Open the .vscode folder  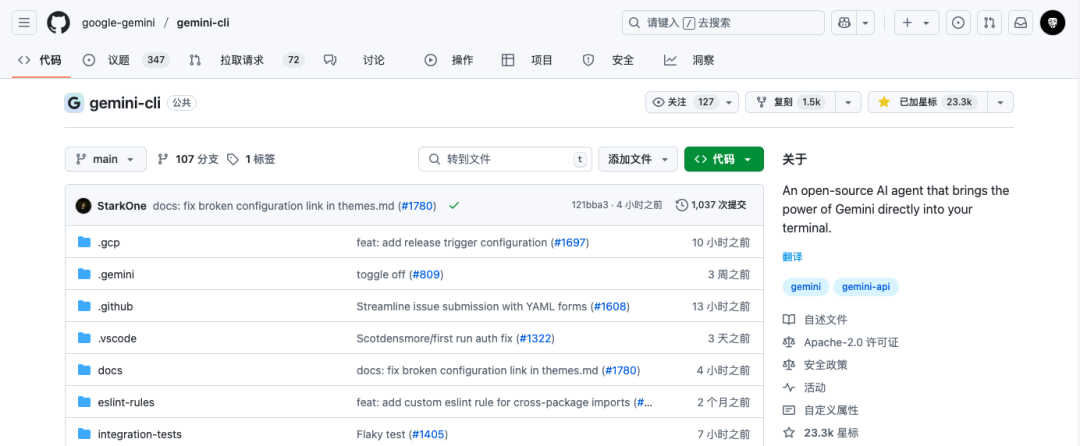coord(117,338)
